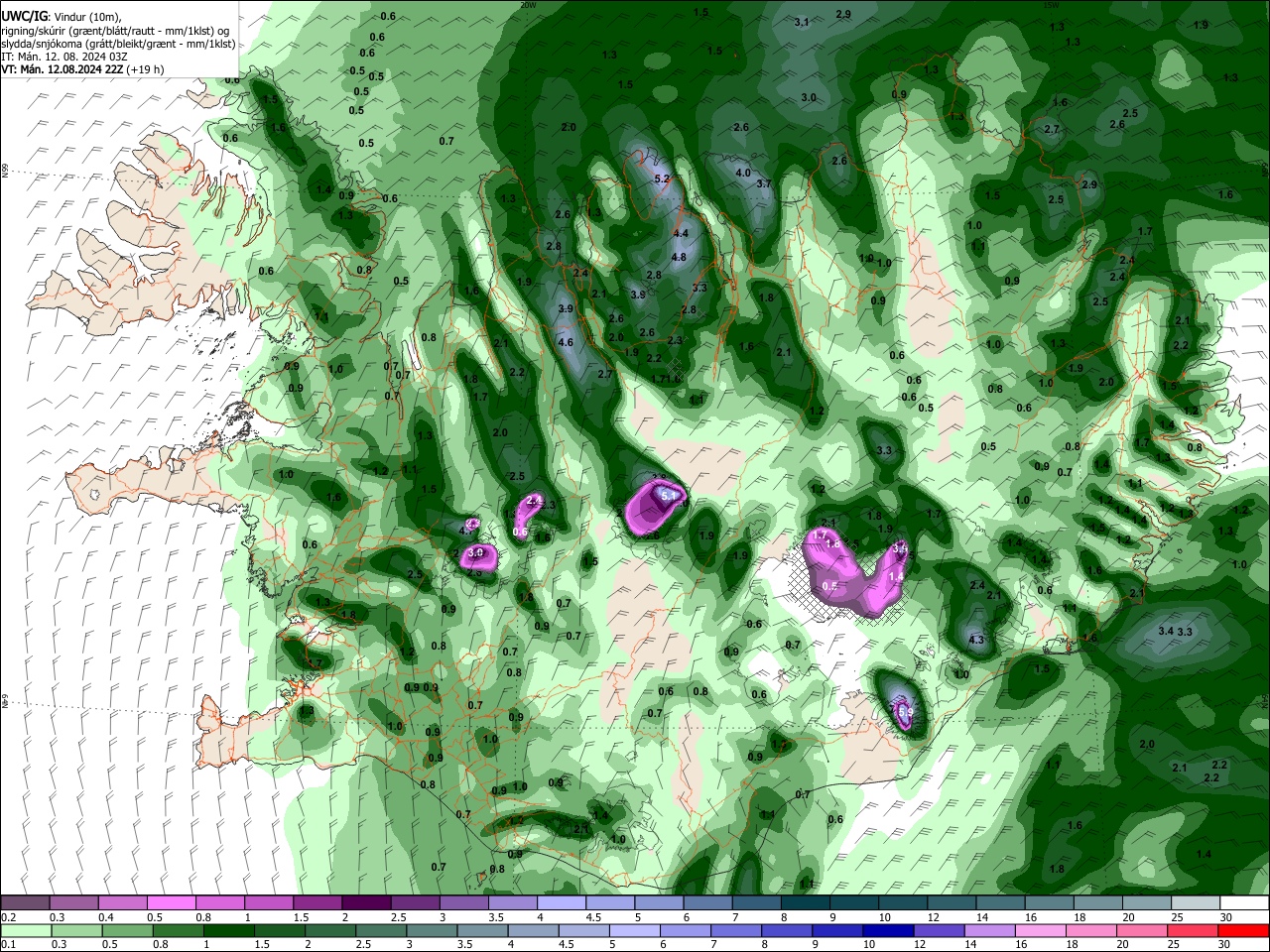Choose the darkest green 1 swatch in lower scale
The height and width of the screenshot is (952, 1270).
(x=228, y=931)
